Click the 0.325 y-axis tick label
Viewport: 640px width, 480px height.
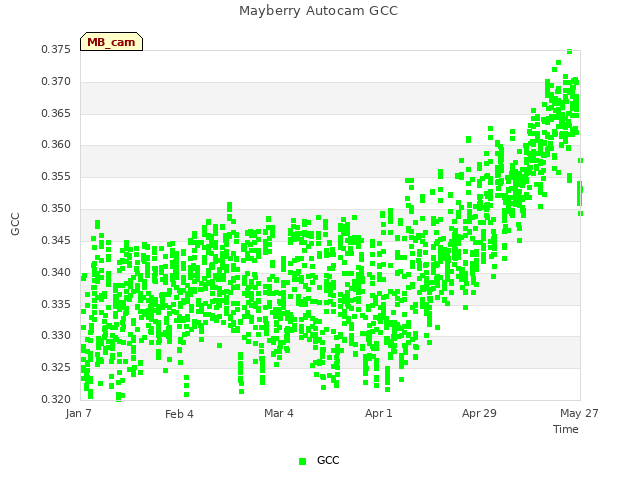56,367
